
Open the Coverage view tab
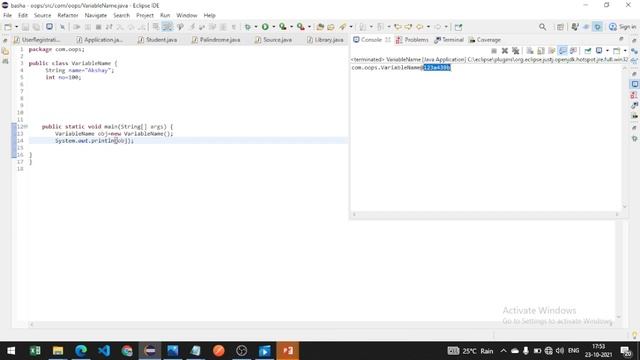pyautogui.click(x=485, y=40)
